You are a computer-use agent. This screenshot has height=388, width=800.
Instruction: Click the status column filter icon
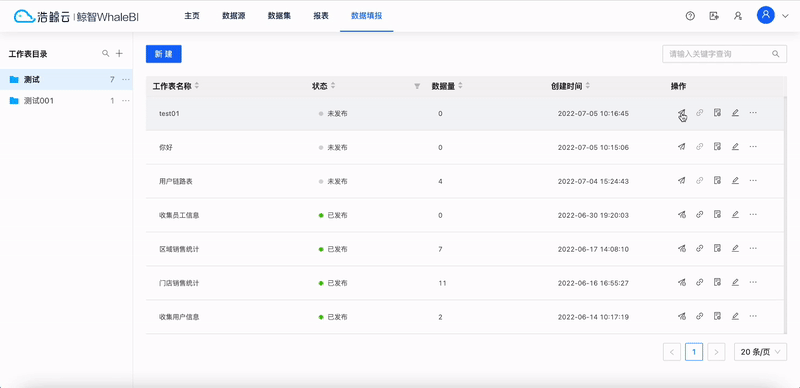(417, 86)
